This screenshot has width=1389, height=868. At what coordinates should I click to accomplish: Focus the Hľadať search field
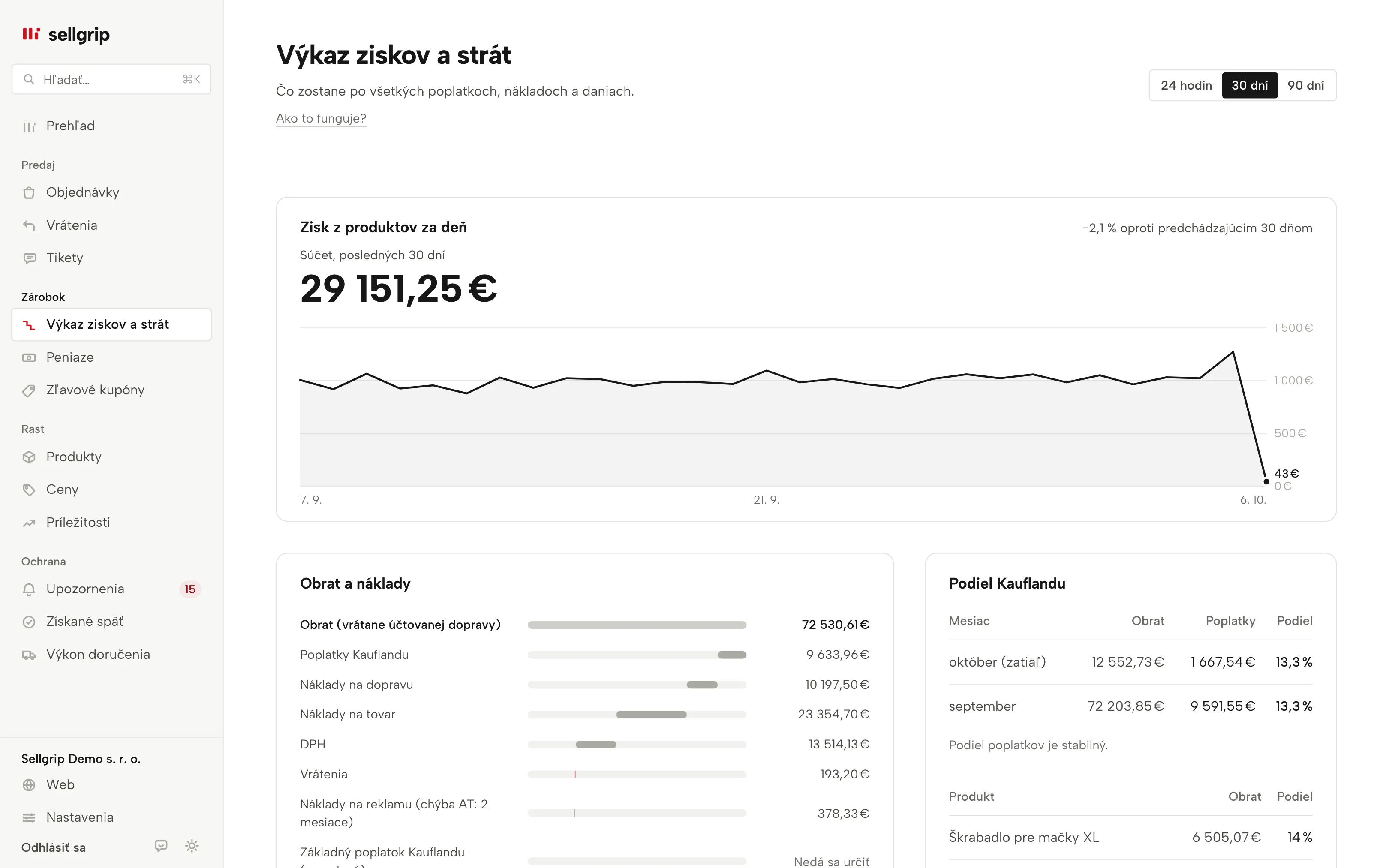(111, 79)
